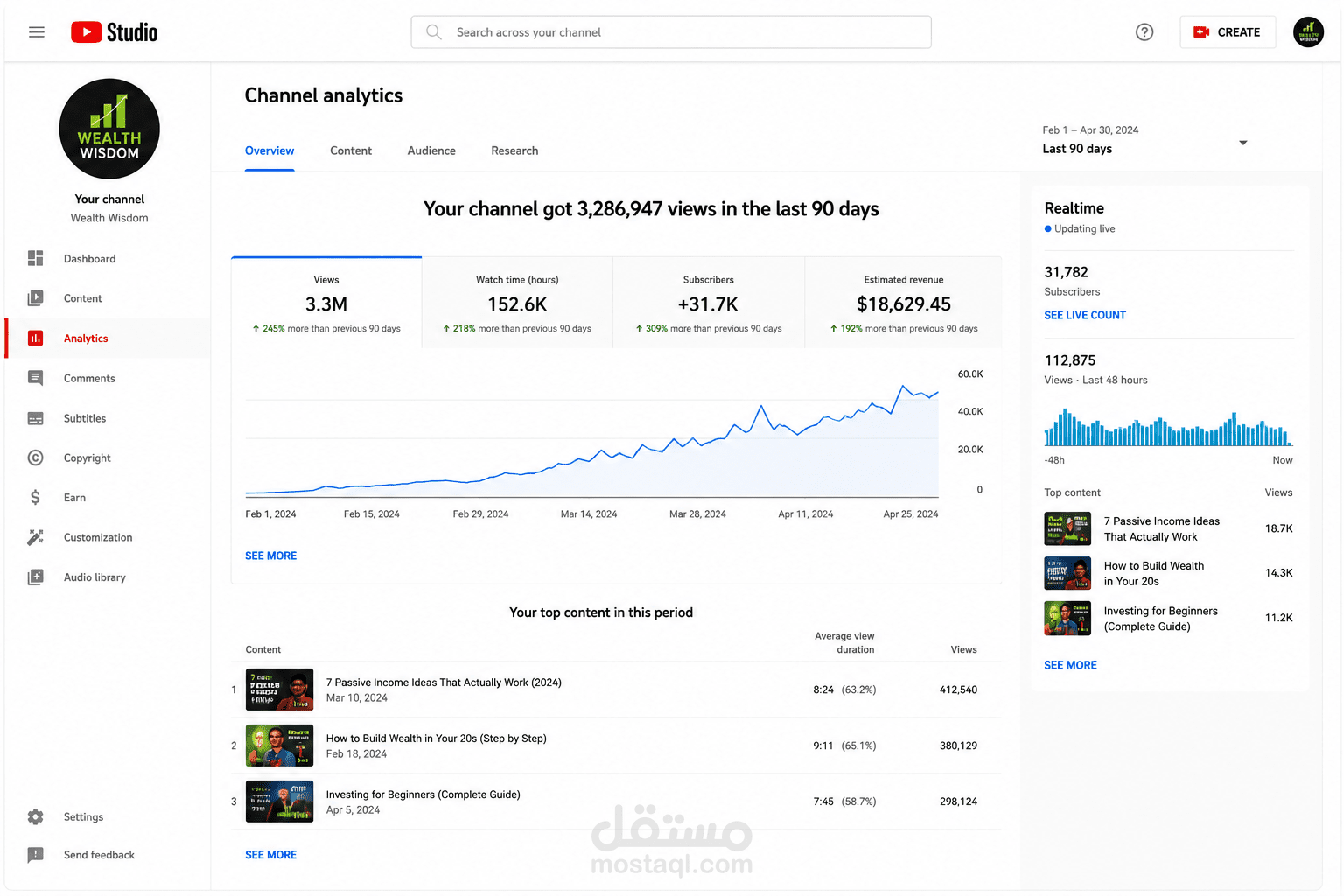
Task: Open thumbnail of 7 Passive Income Ideas 2024
Action: 279,689
